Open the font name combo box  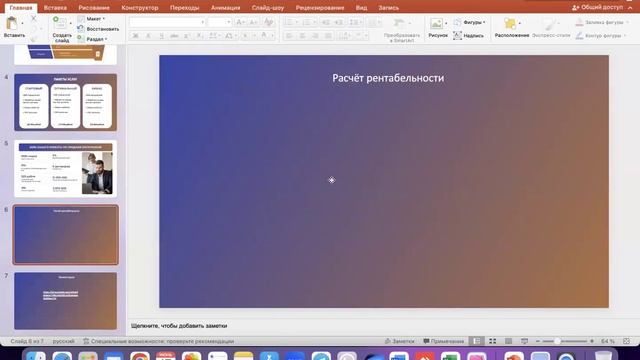(167, 22)
